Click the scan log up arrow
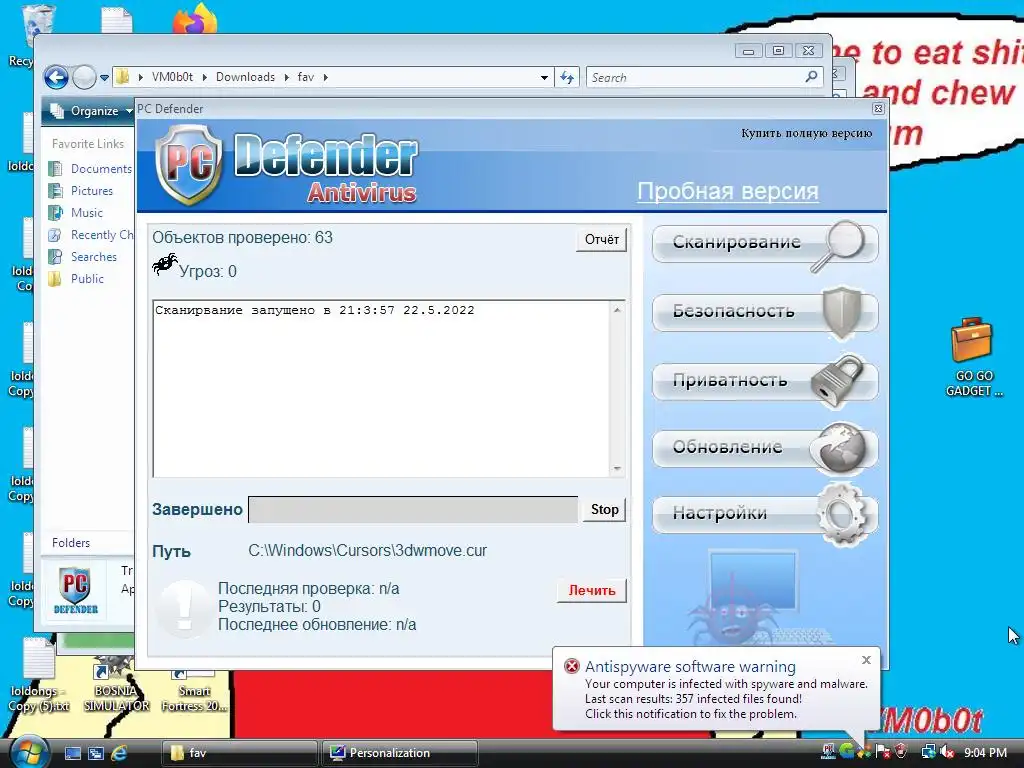Image resolution: width=1024 pixels, height=768 pixels. point(617,310)
